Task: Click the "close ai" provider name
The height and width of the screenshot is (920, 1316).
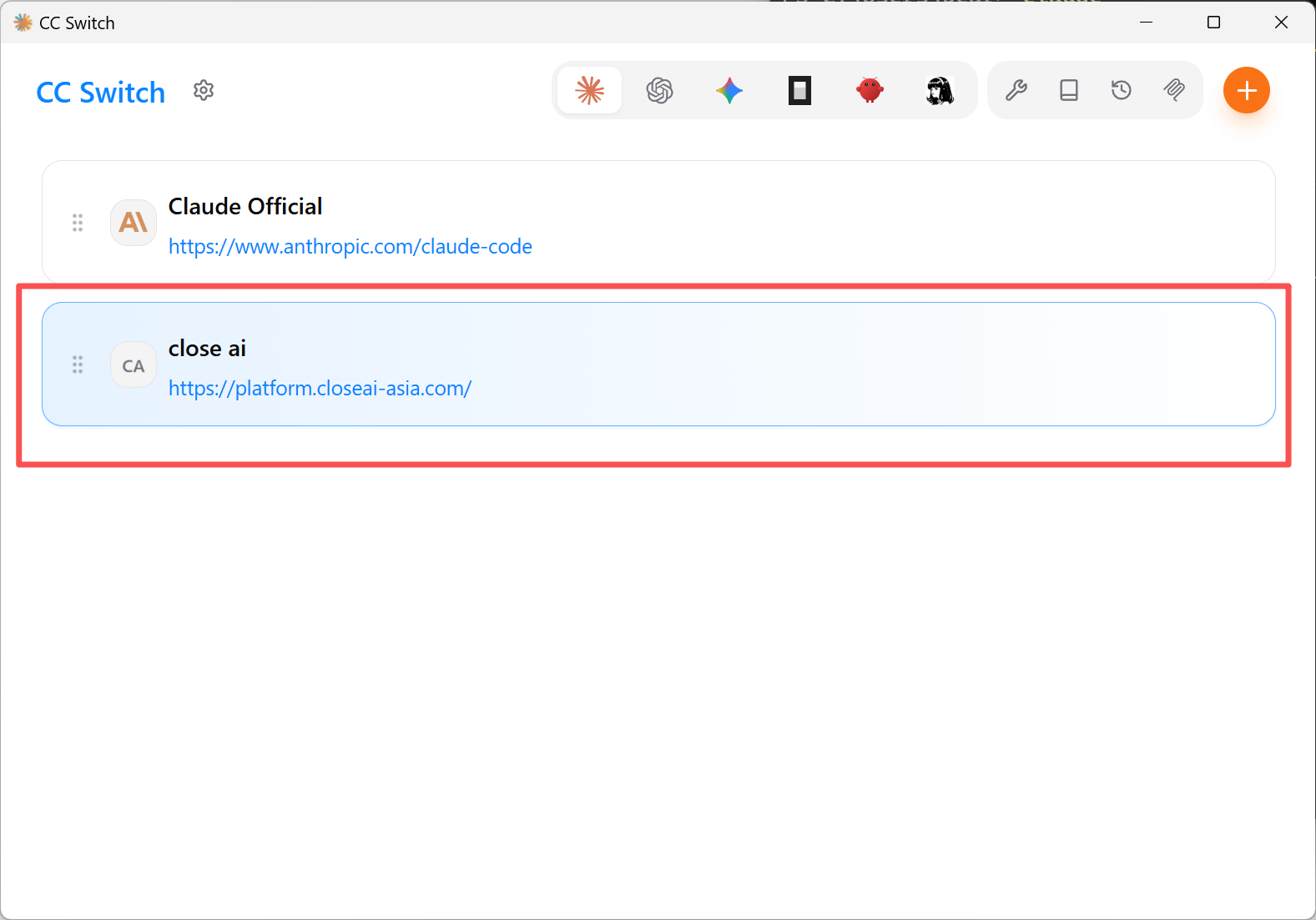Action: pos(207,348)
